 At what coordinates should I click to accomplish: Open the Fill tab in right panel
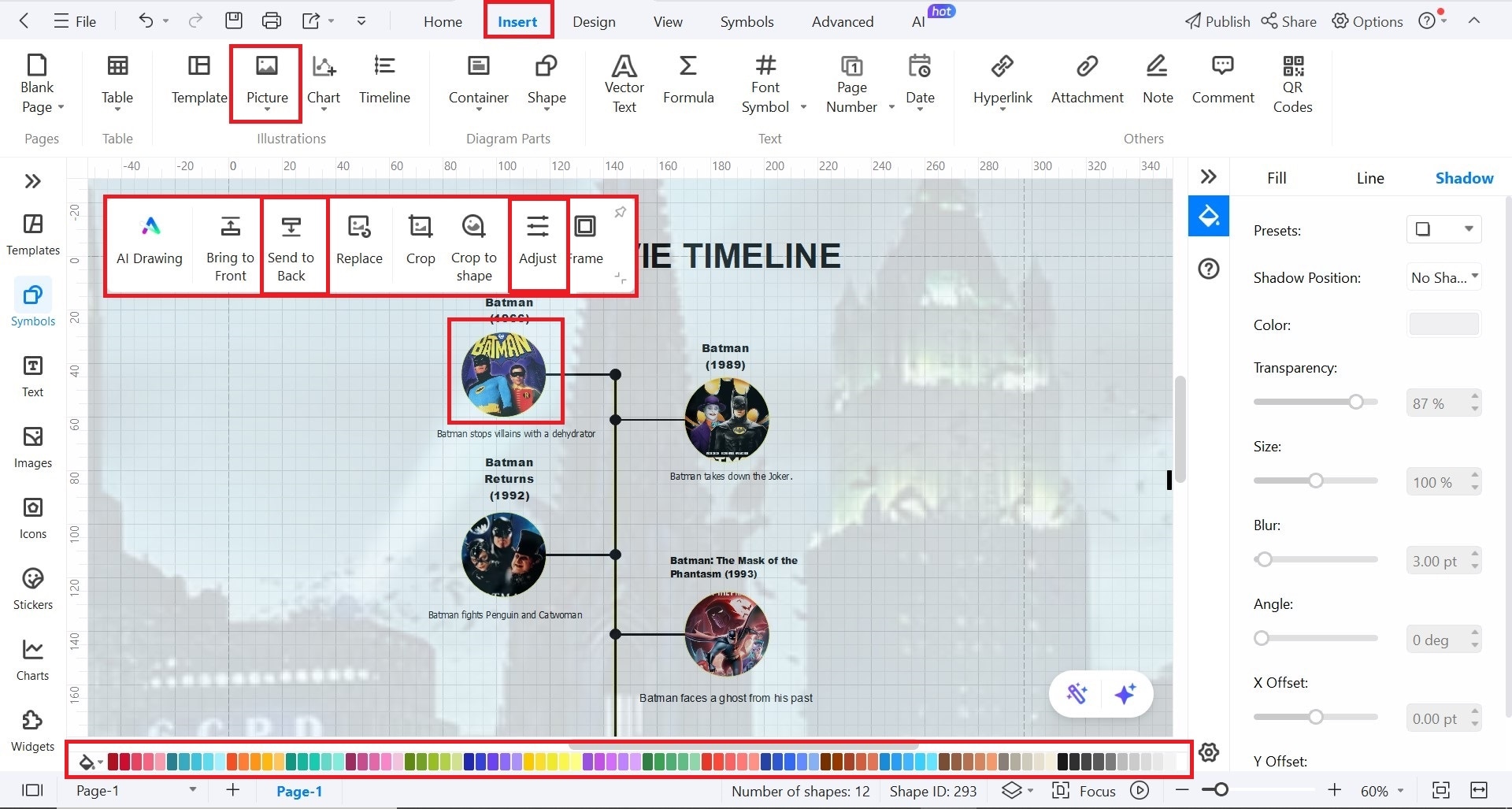pos(1277,178)
